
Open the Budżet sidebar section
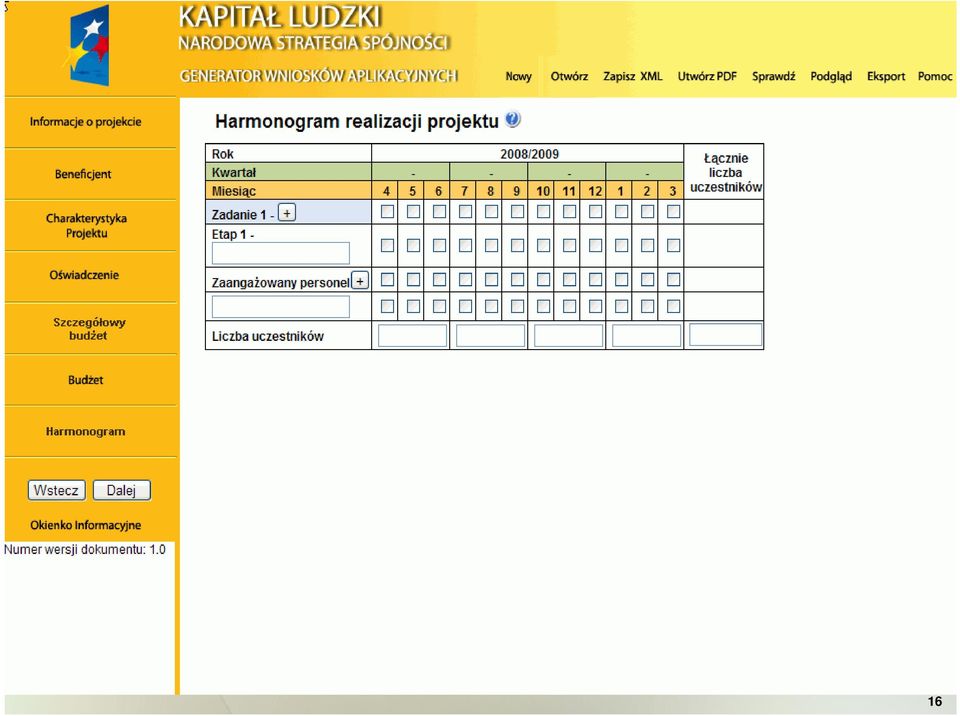click(x=86, y=380)
